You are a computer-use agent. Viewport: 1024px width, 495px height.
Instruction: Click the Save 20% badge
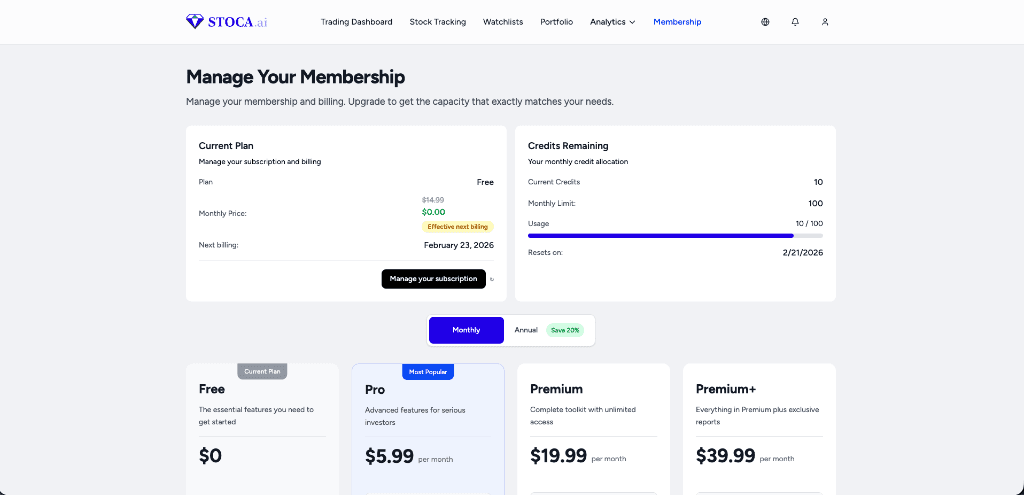[565, 330]
